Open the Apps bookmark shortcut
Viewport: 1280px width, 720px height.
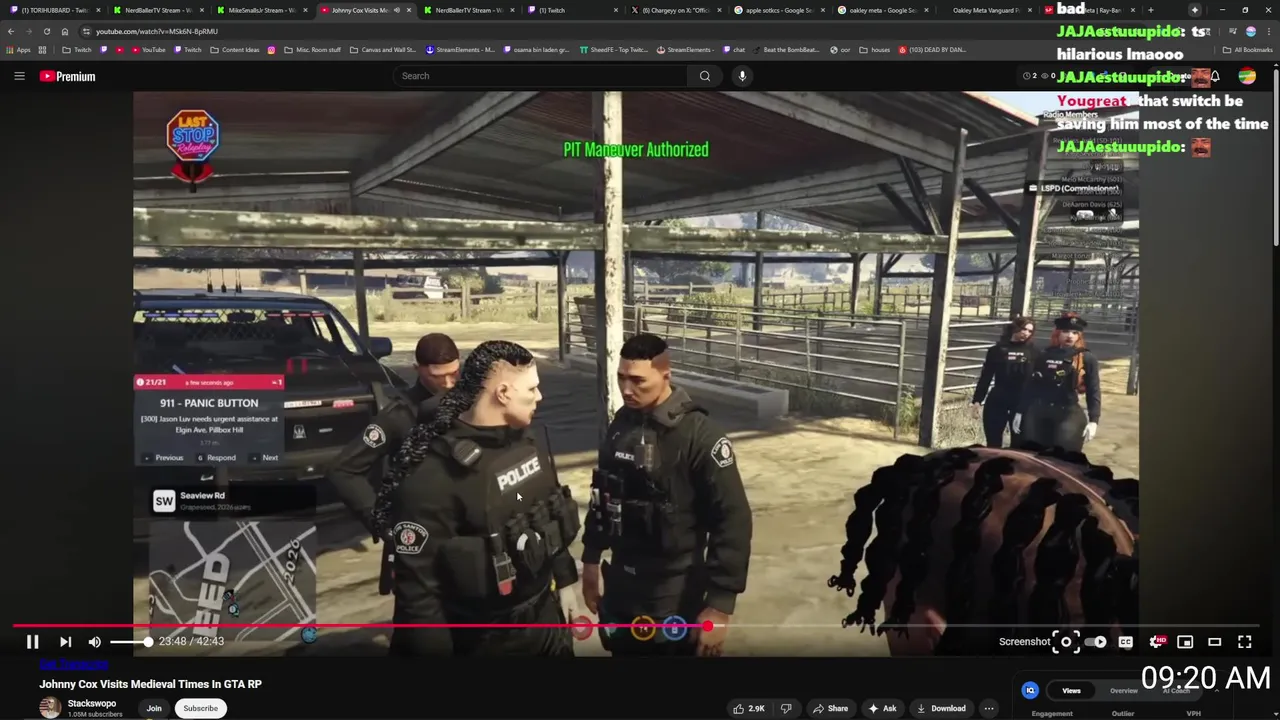click(19, 50)
